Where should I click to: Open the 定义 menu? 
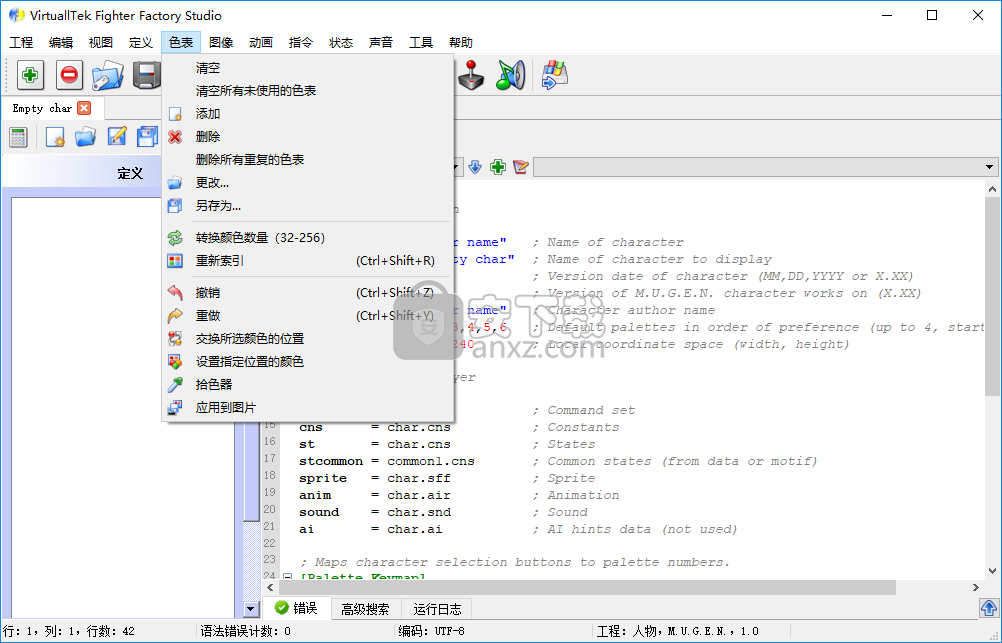pyautogui.click(x=141, y=43)
